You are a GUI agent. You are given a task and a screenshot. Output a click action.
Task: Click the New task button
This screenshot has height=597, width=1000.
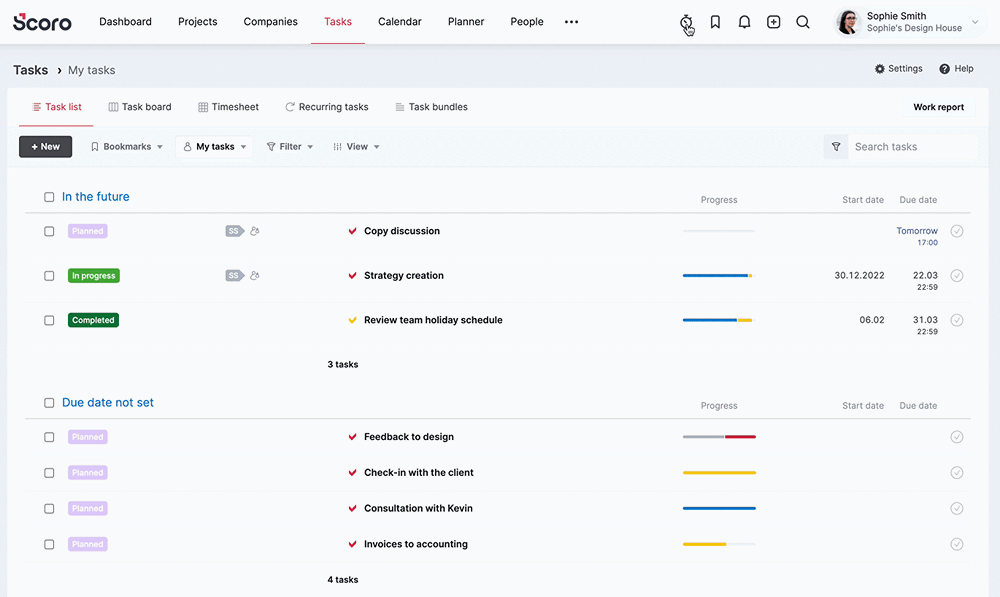[x=45, y=147]
